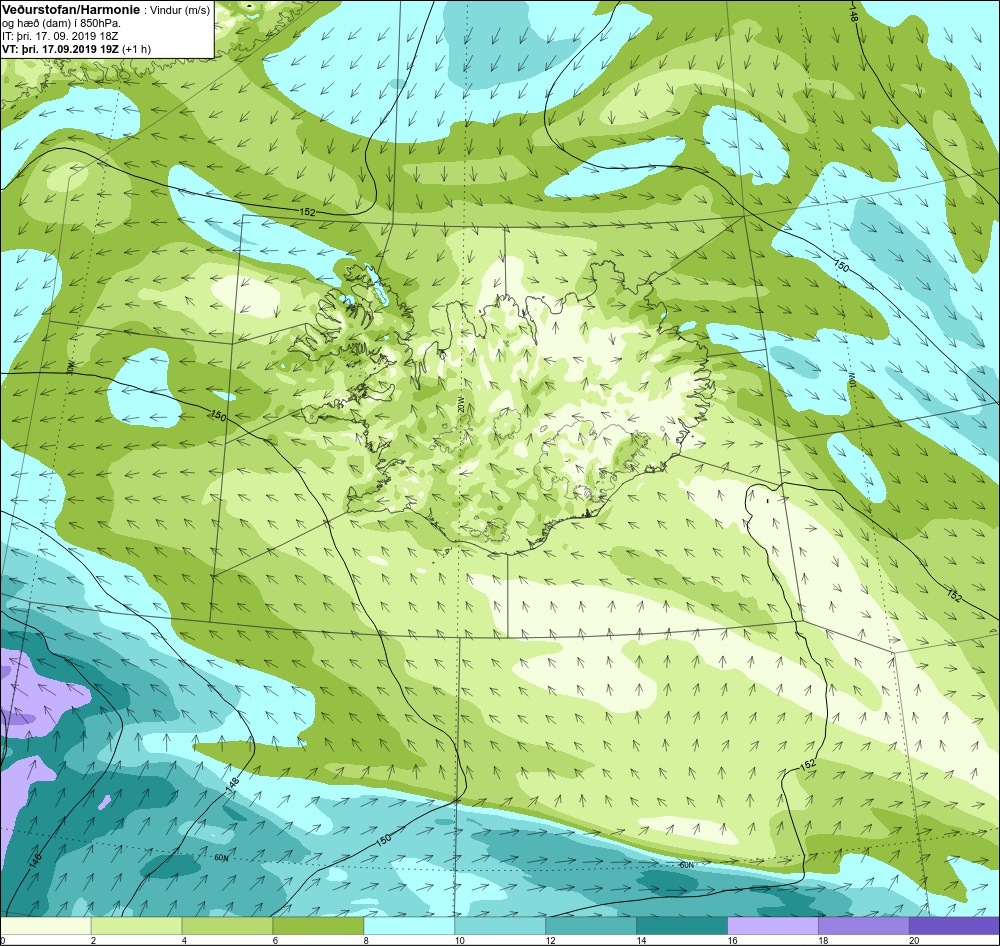The image size is (1000, 946).
Task: Click the 10–12 m/s teal legend swatch
Action: click(499, 926)
